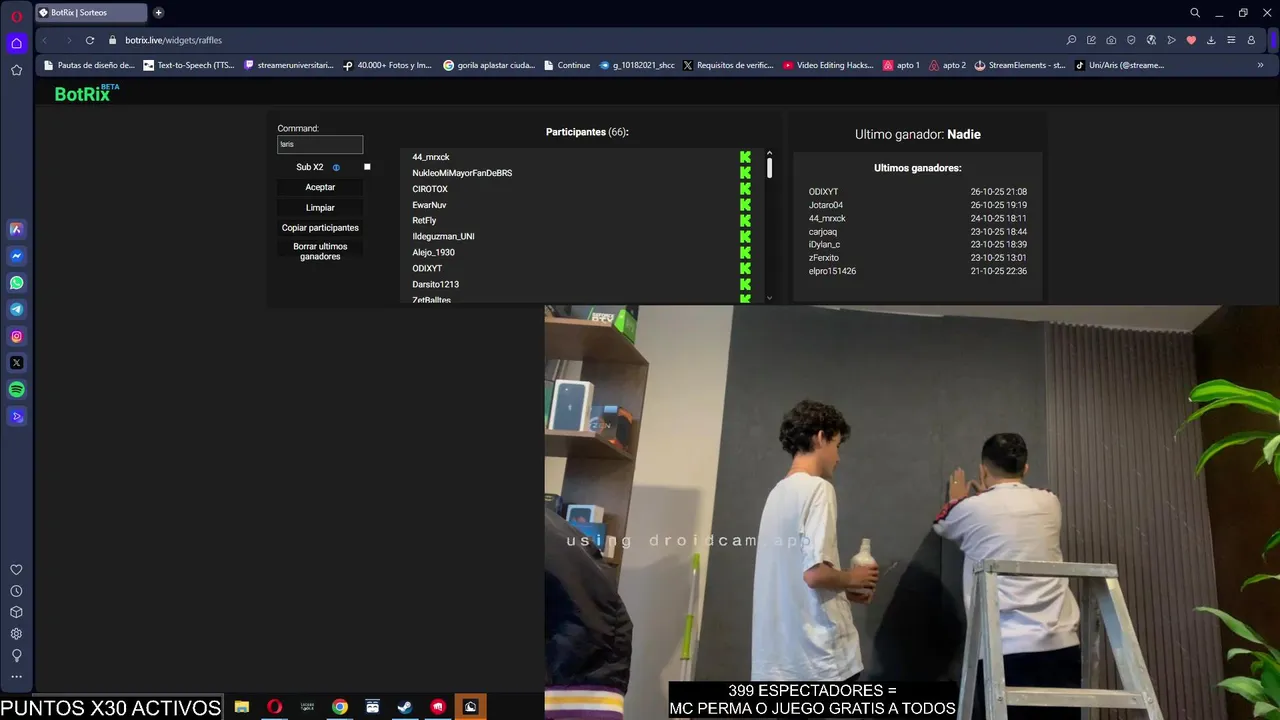Go back to previous page

[x=44, y=40]
